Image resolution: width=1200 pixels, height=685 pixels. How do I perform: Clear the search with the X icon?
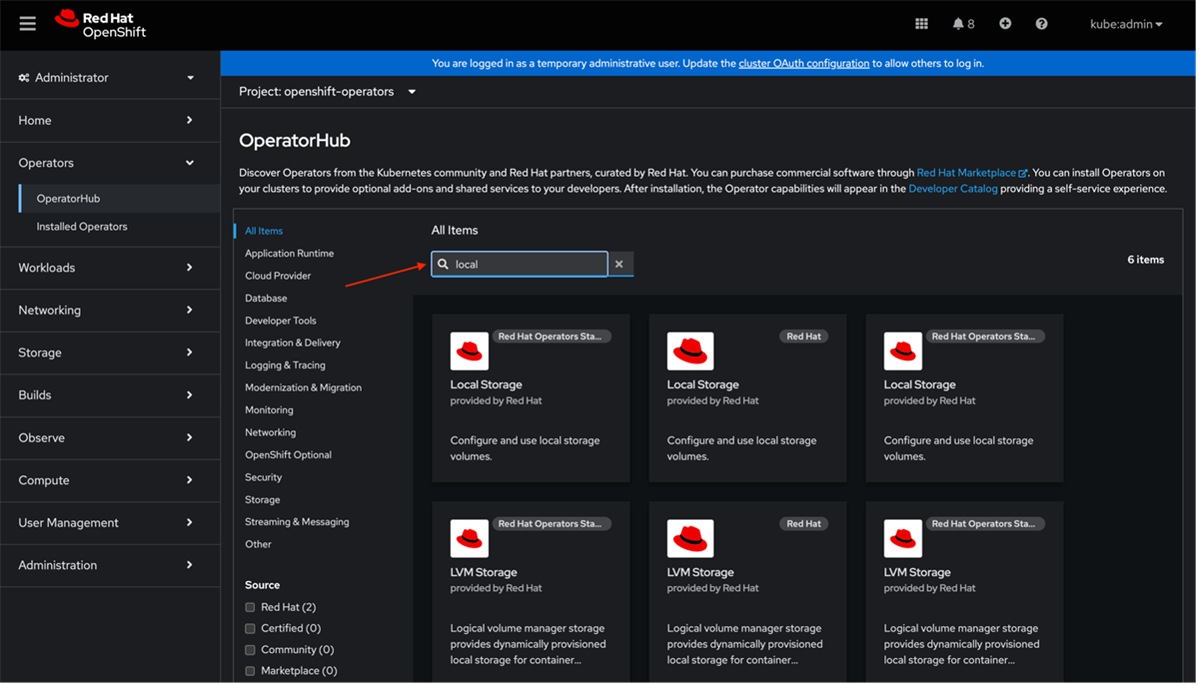click(619, 264)
